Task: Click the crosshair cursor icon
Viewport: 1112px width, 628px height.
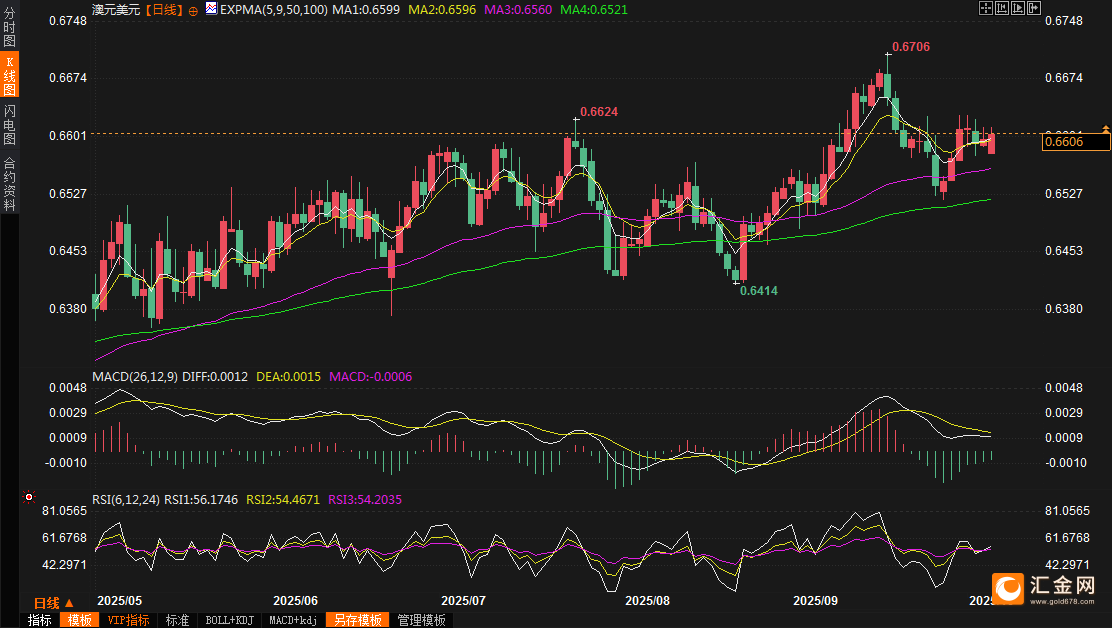Action: click(985, 8)
